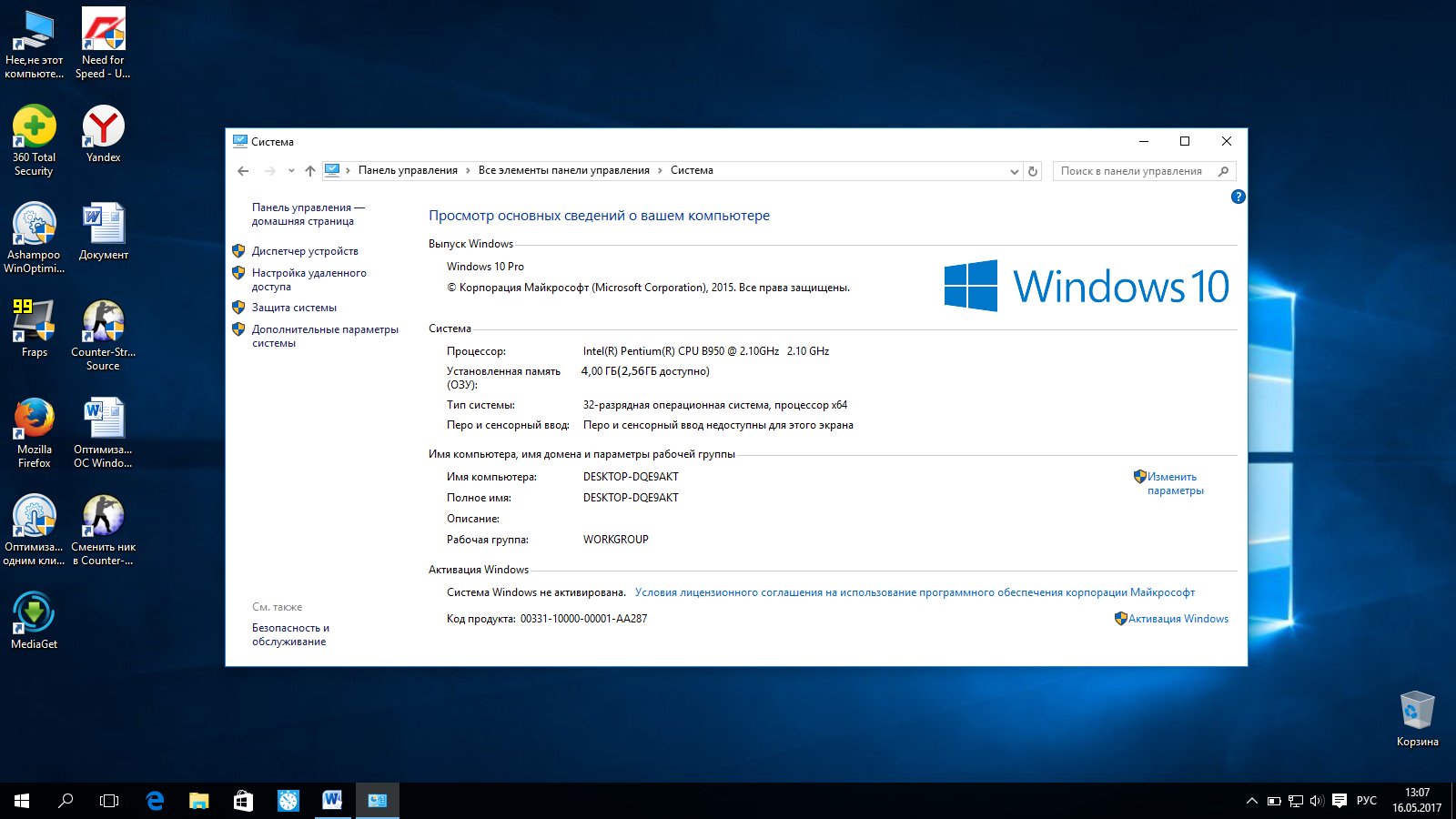
Task: Open 'Не,не этот компьютер' desktop icon
Action: (34, 44)
